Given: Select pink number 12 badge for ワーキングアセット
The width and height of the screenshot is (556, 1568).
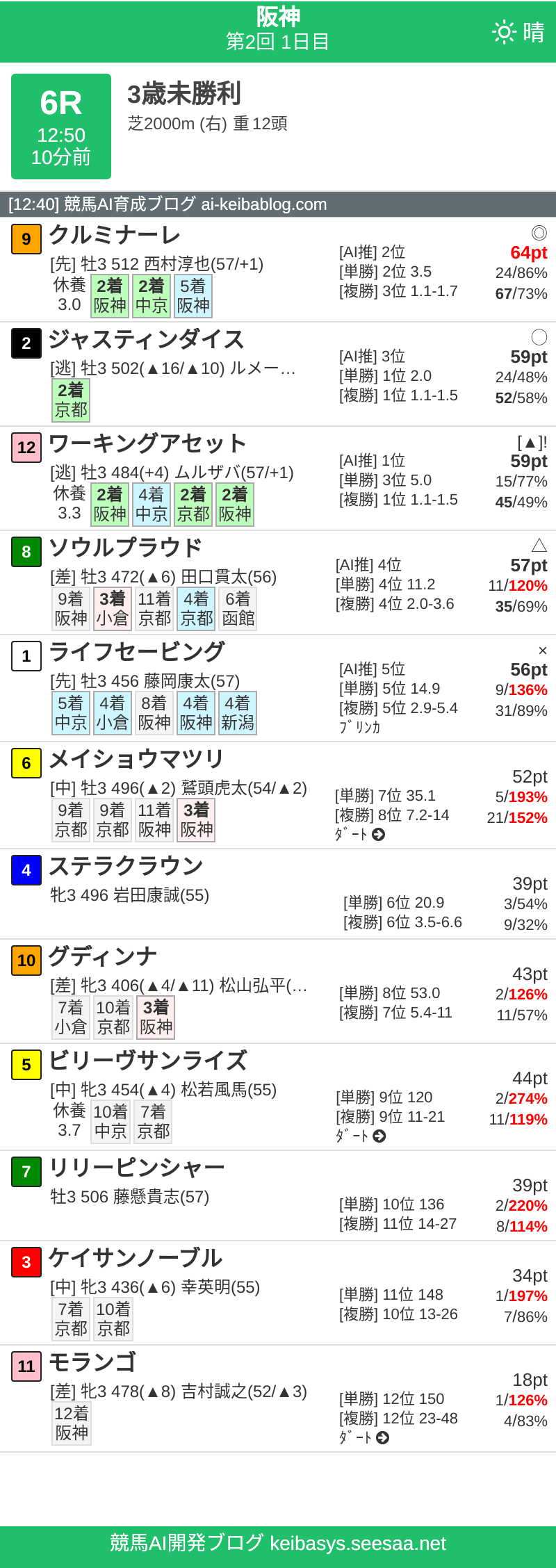Looking at the screenshot, I should tap(26, 448).
